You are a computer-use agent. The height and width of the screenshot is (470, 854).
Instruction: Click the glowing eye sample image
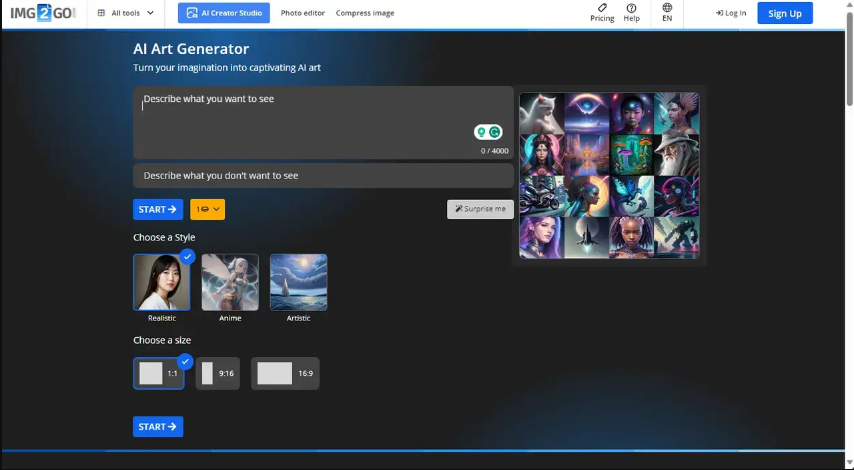[x=587, y=113]
